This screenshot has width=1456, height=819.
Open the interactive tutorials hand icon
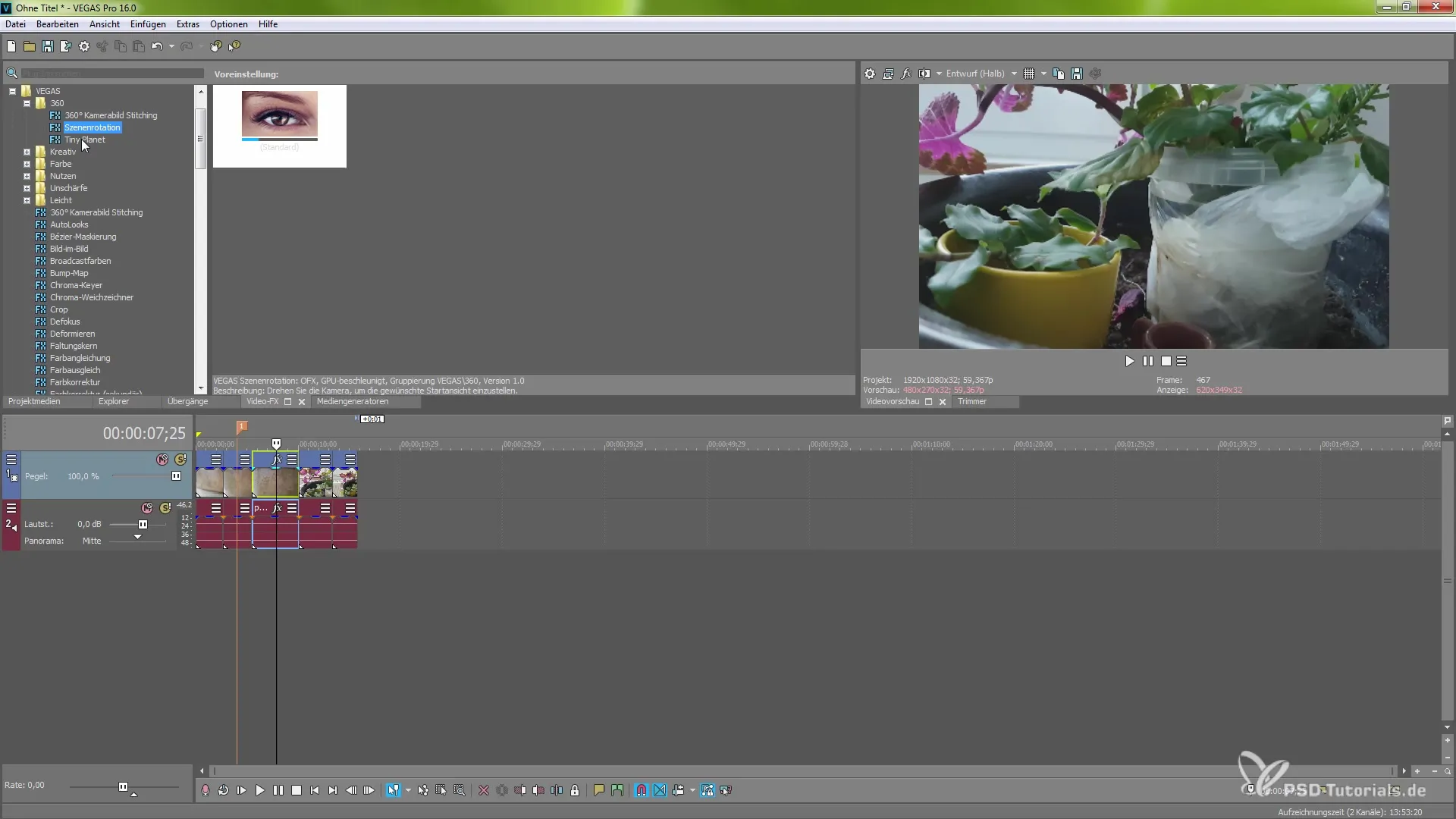[x=216, y=46]
